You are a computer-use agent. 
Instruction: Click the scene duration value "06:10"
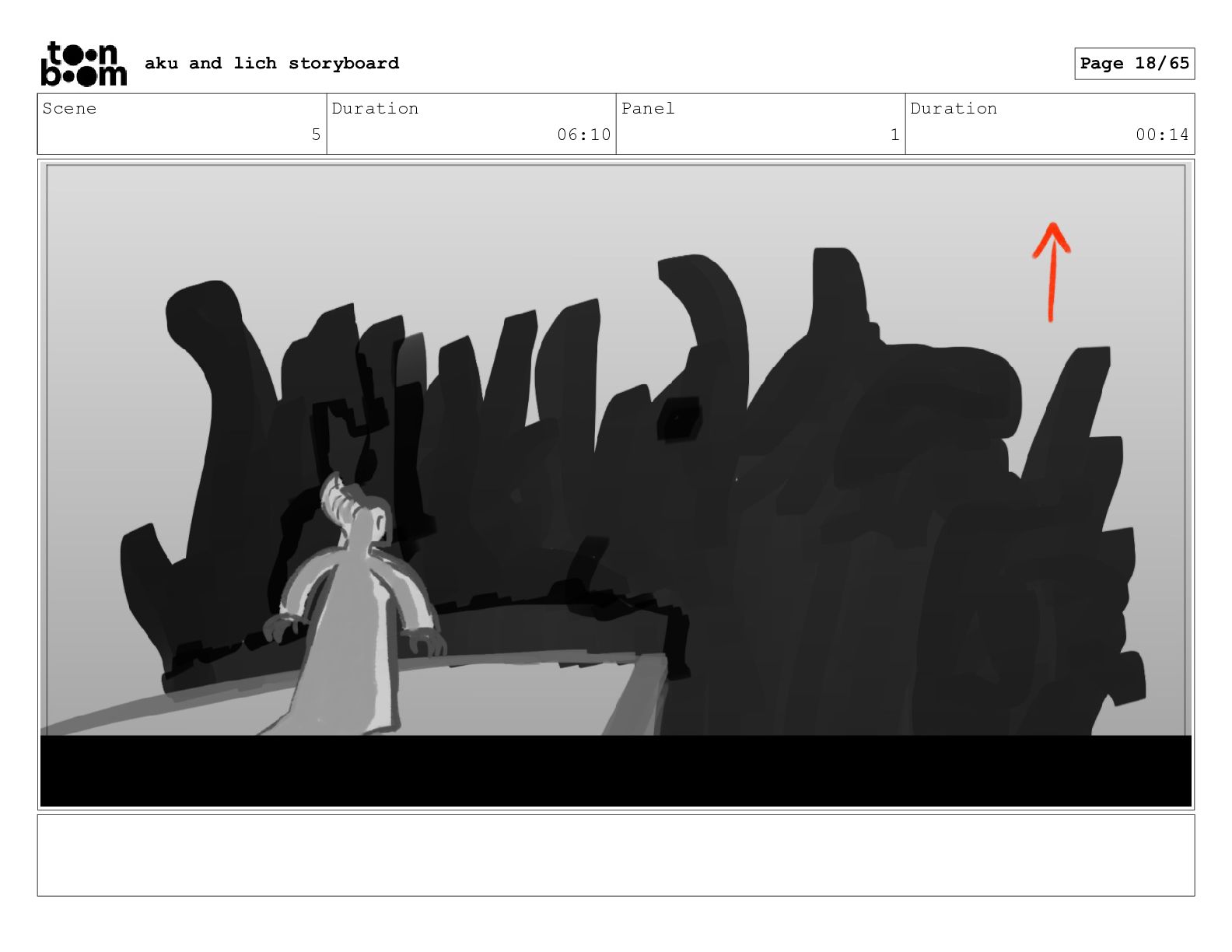pyautogui.click(x=584, y=135)
